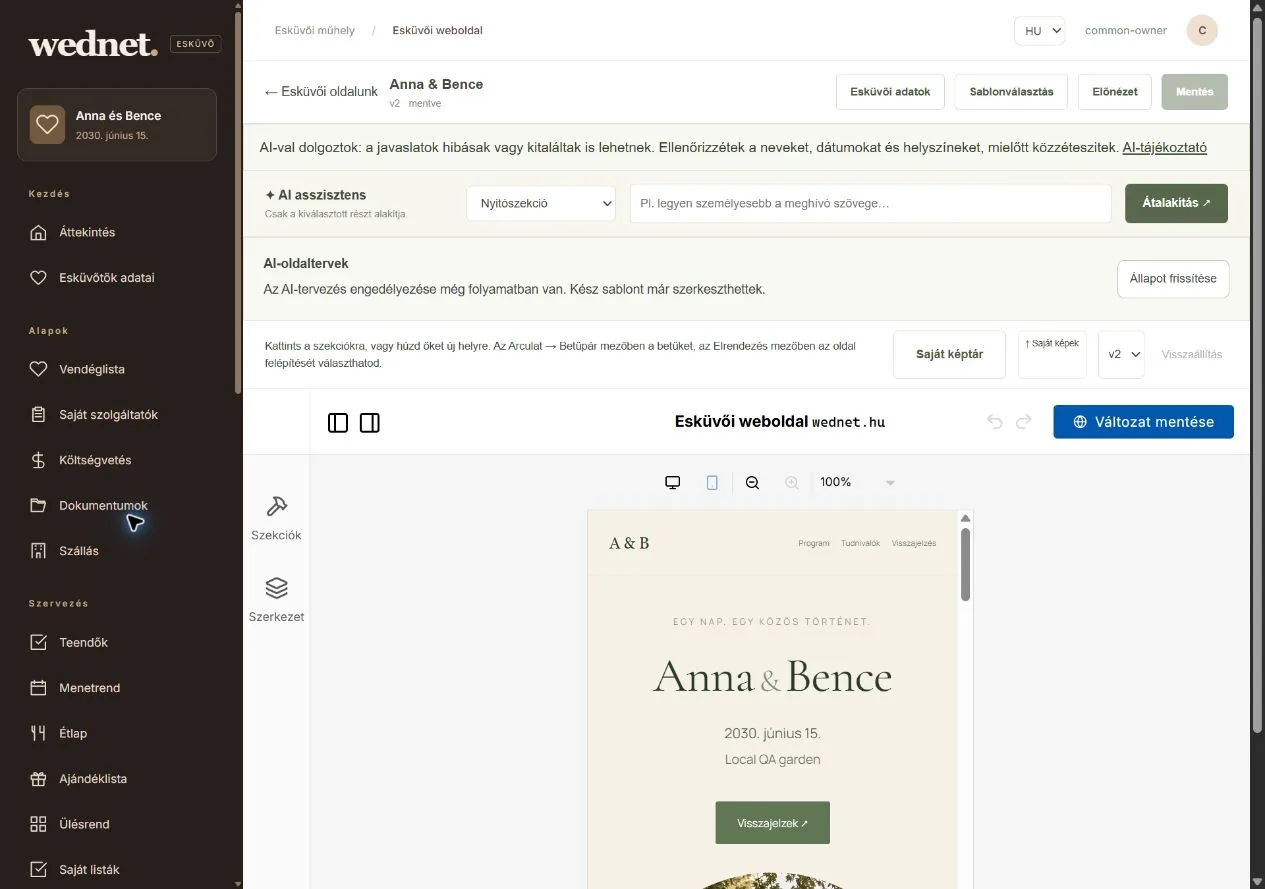Click Tudnivalók in the preview navigation

tap(860, 543)
